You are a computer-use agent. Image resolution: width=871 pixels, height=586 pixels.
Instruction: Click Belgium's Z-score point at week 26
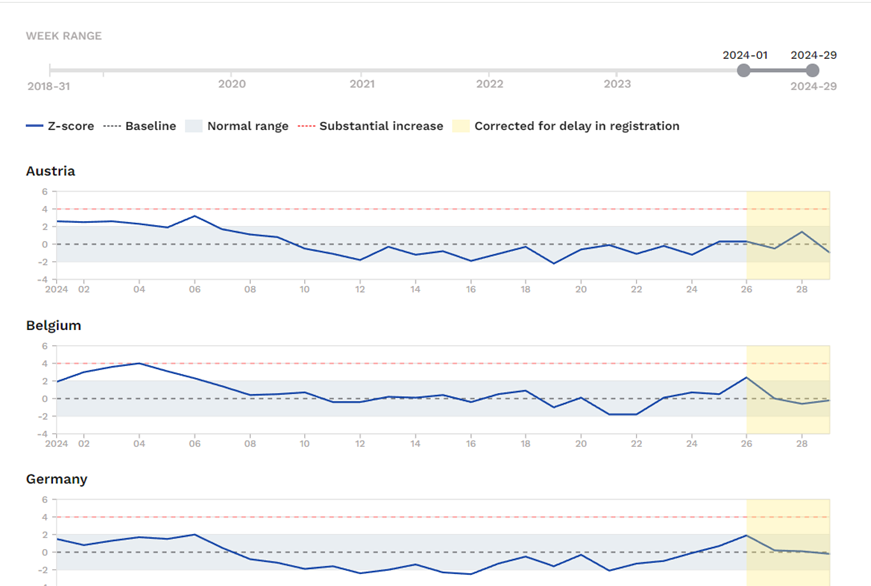(747, 377)
